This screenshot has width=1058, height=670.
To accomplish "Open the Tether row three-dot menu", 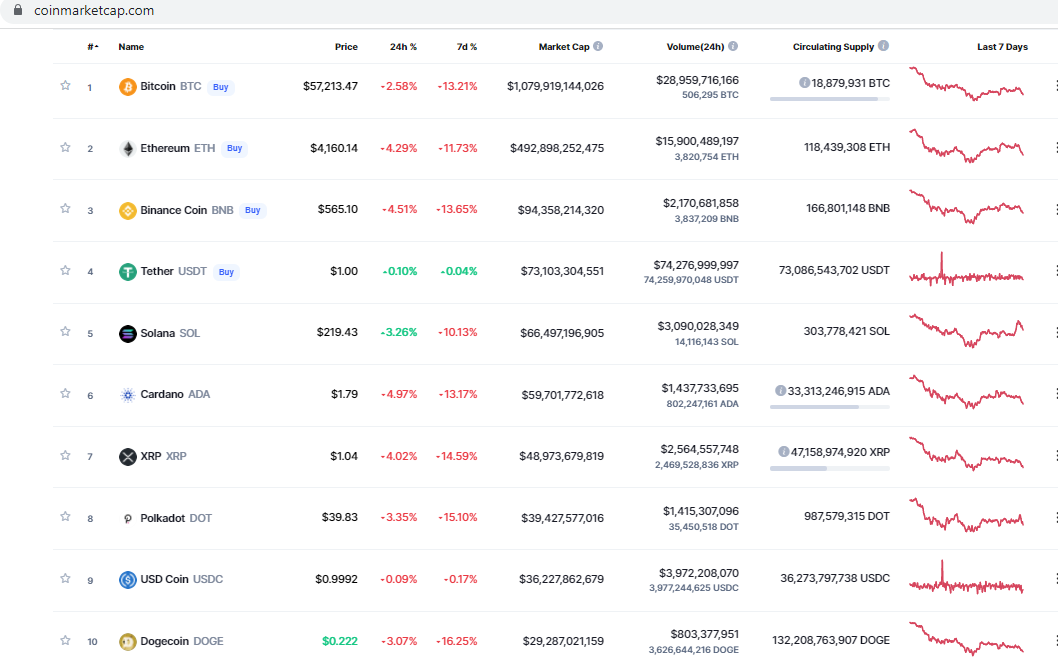I will pos(1055,271).
